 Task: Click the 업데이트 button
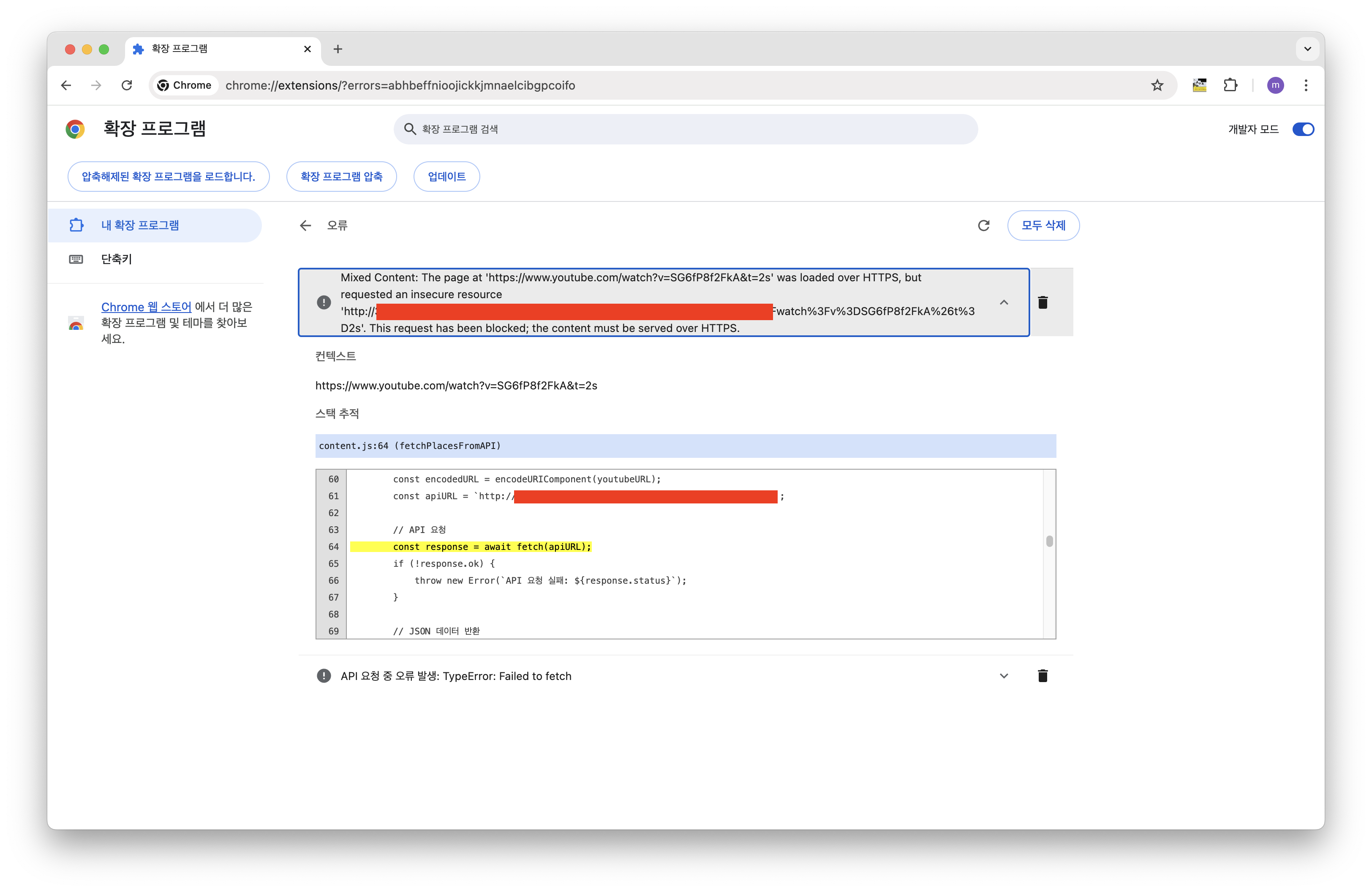[x=447, y=176]
